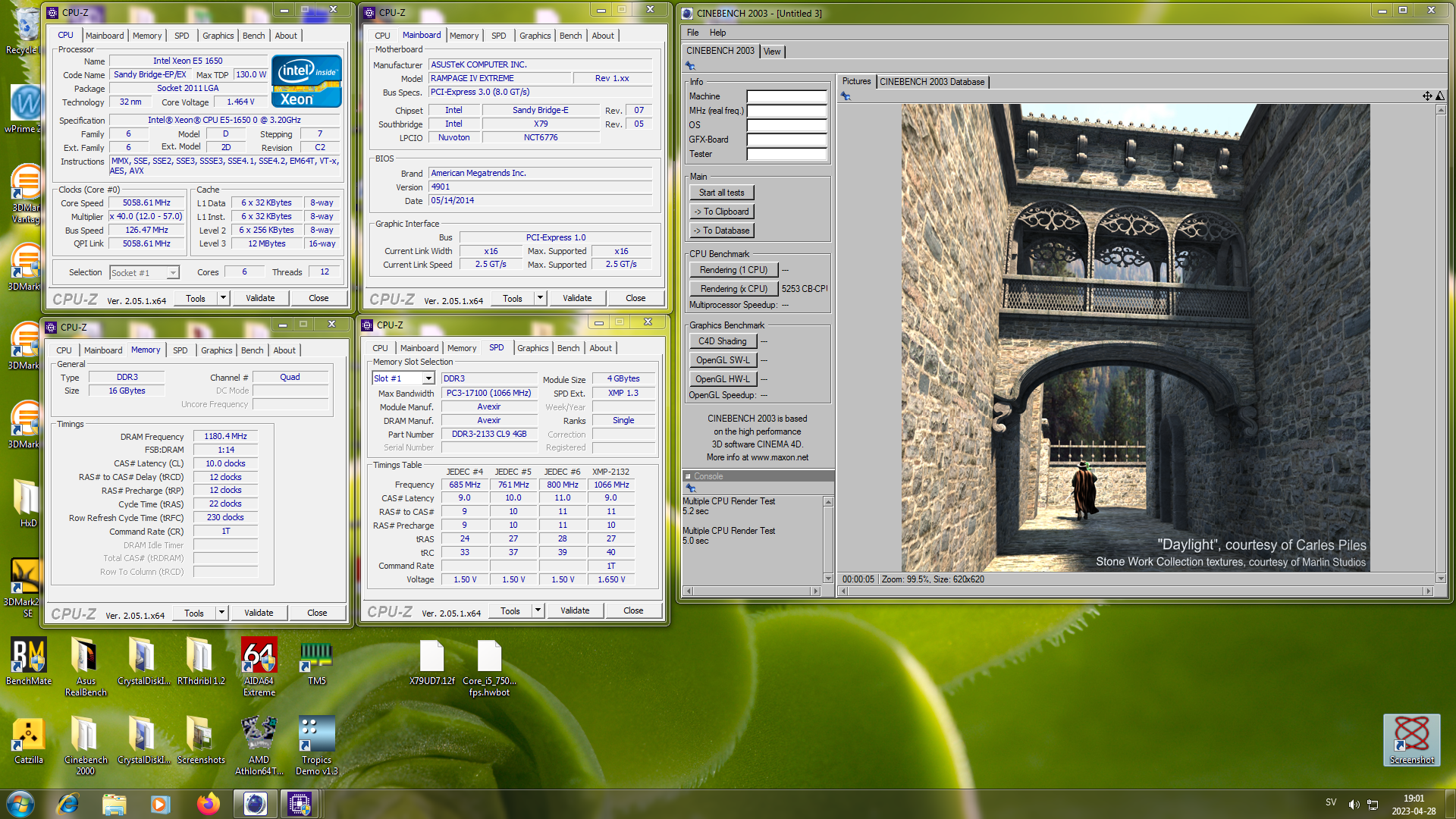1456x819 pixels.
Task: Click the volume tray icon
Action: 1354,804
